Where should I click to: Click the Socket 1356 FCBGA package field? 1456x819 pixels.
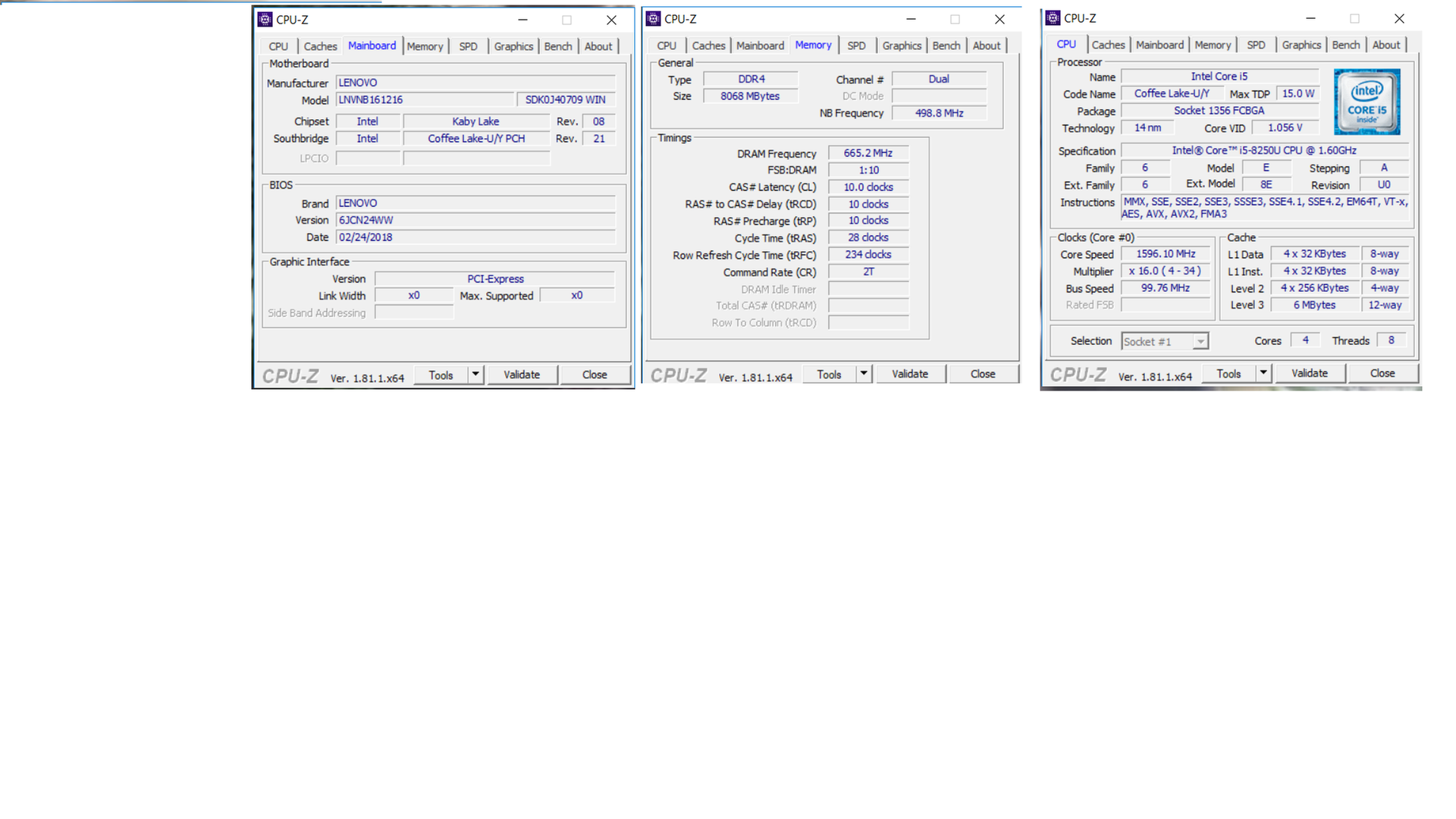coord(1219,111)
